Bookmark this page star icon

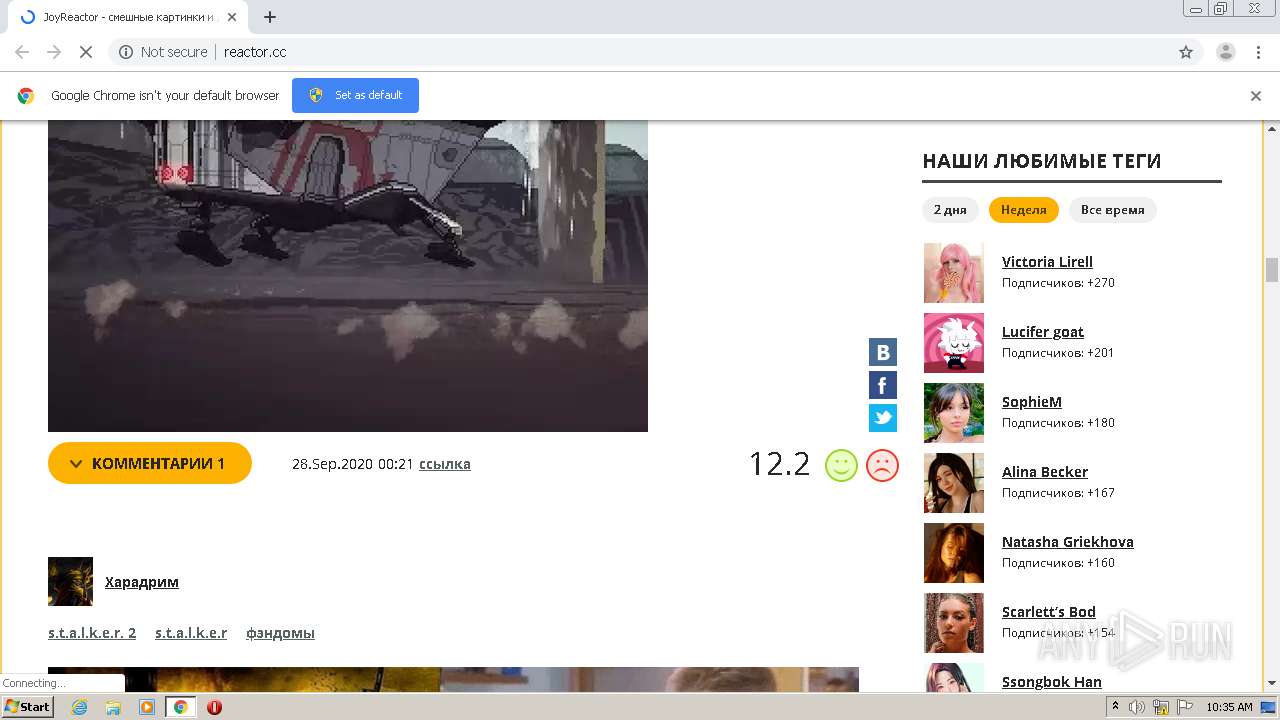1186,52
